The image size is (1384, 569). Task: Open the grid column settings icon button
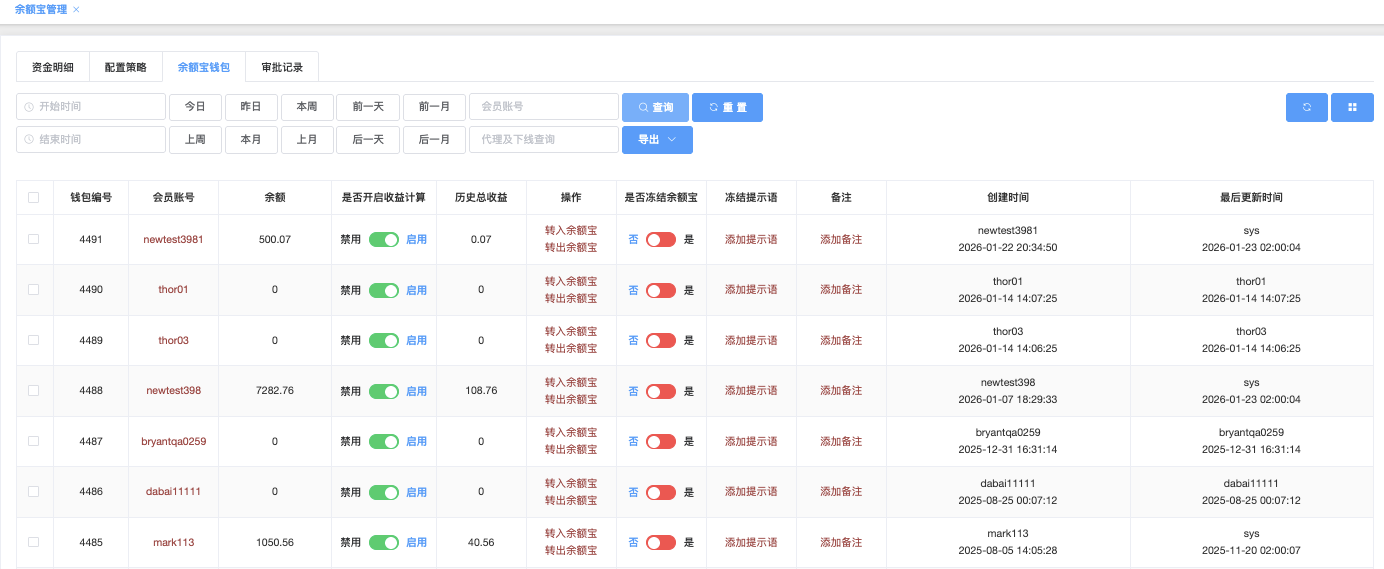tap(1352, 107)
